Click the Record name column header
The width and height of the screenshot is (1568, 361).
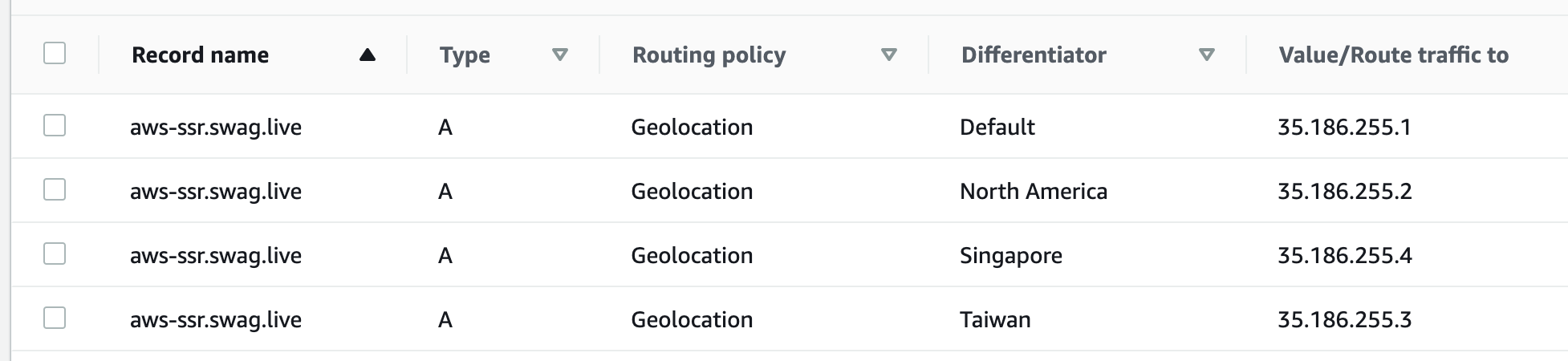tap(200, 55)
